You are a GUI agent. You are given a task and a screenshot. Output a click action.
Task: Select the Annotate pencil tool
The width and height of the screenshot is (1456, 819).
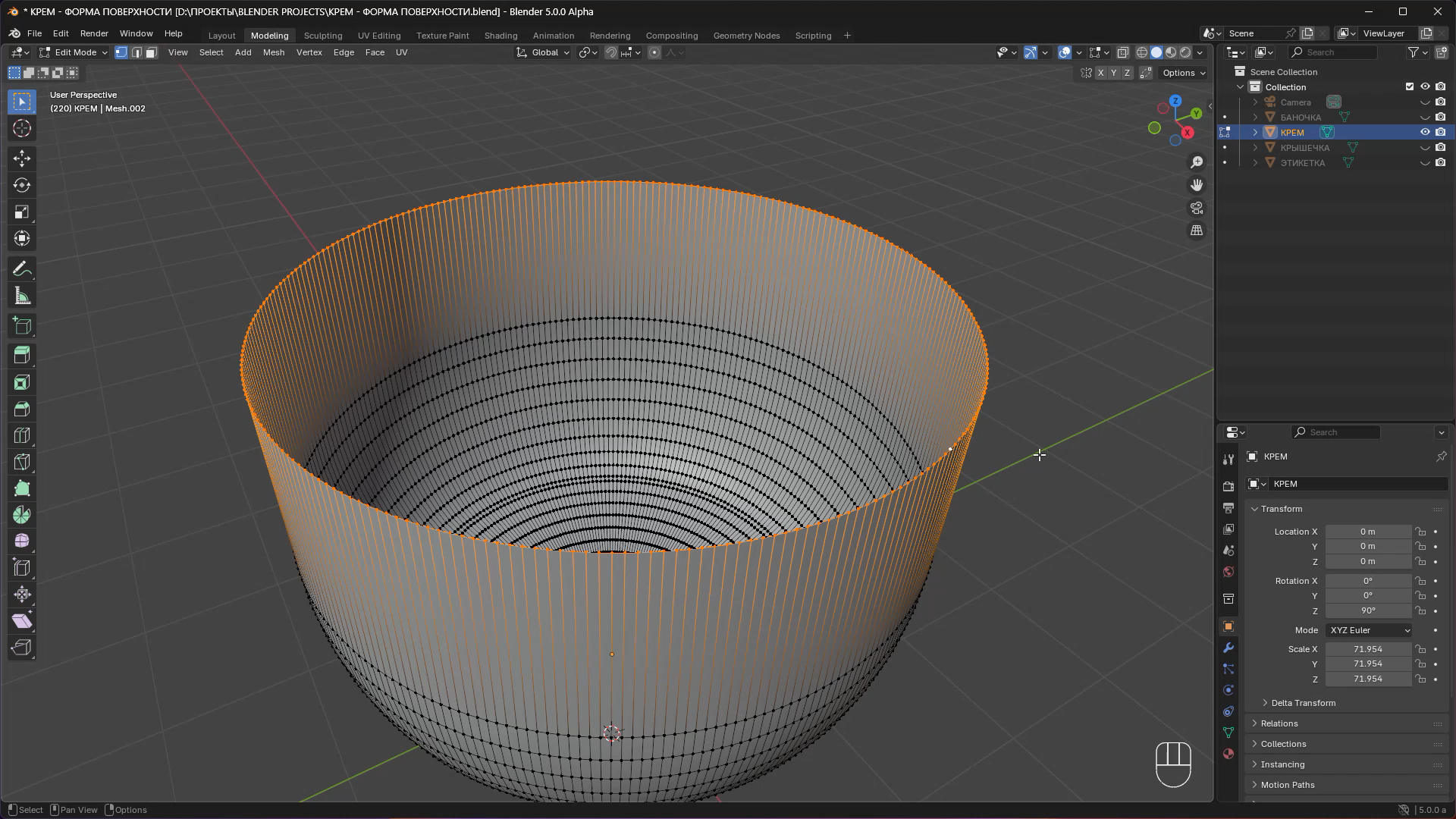coord(22,269)
